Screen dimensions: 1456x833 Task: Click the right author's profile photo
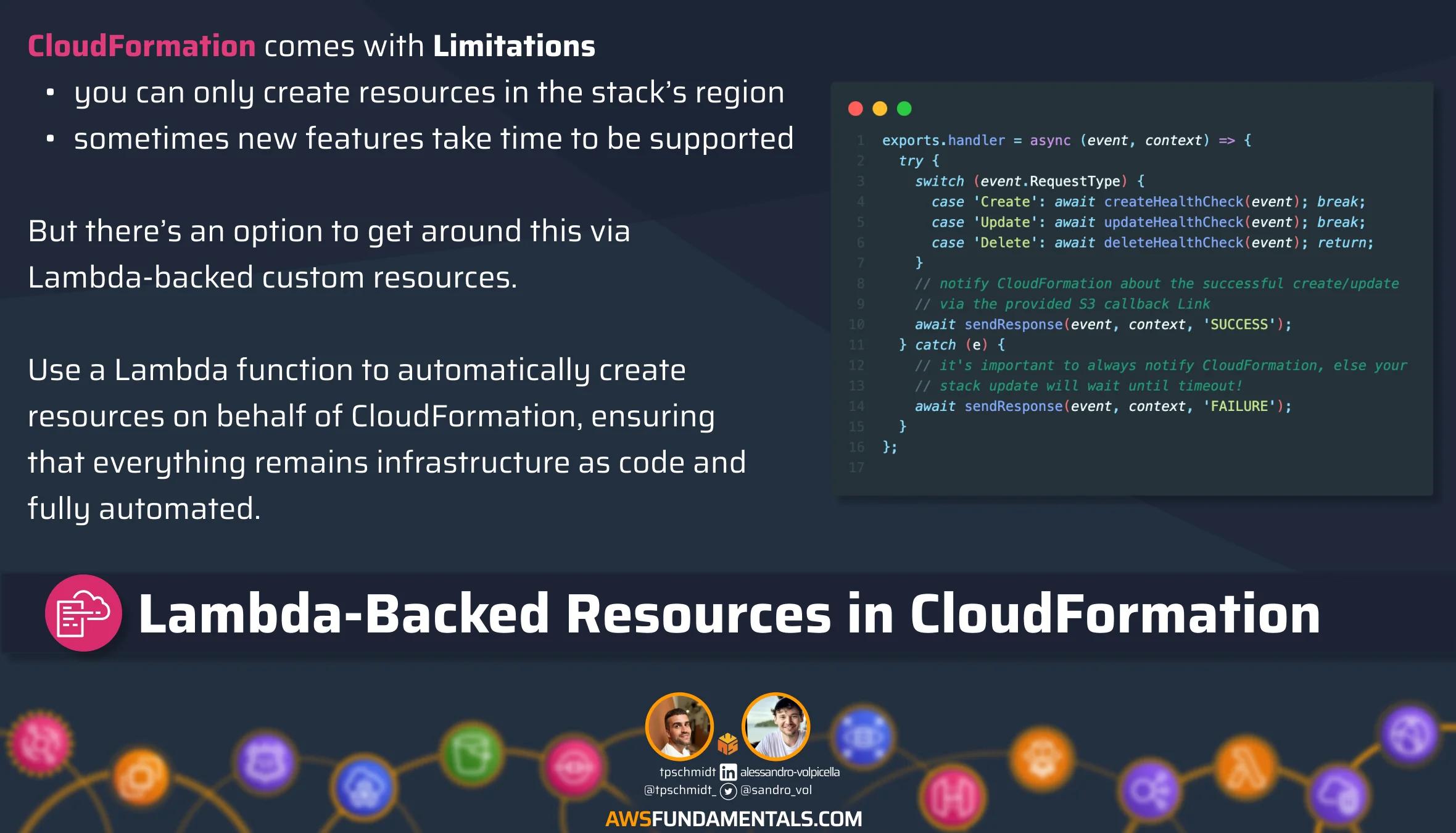click(x=776, y=726)
